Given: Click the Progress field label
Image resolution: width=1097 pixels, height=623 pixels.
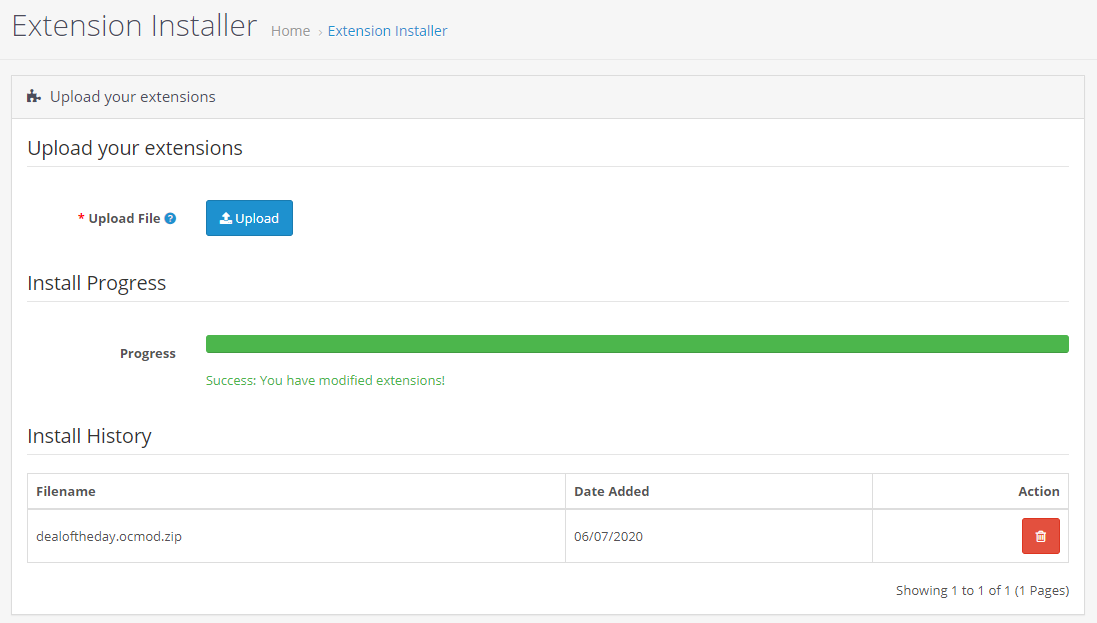Looking at the screenshot, I should (x=148, y=354).
